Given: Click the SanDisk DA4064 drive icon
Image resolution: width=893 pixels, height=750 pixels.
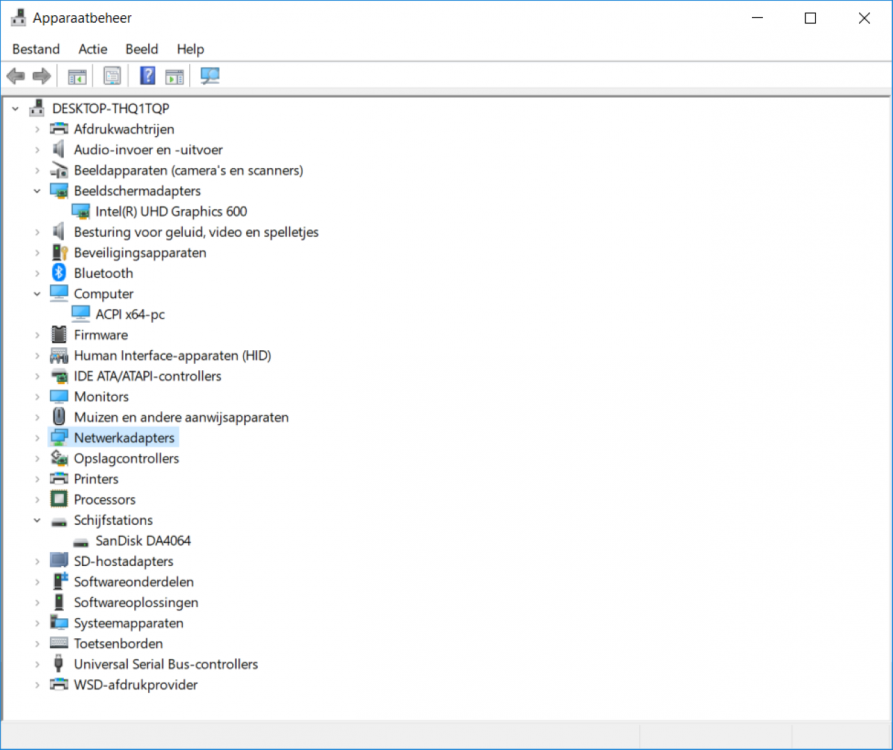Looking at the screenshot, I should [81, 541].
